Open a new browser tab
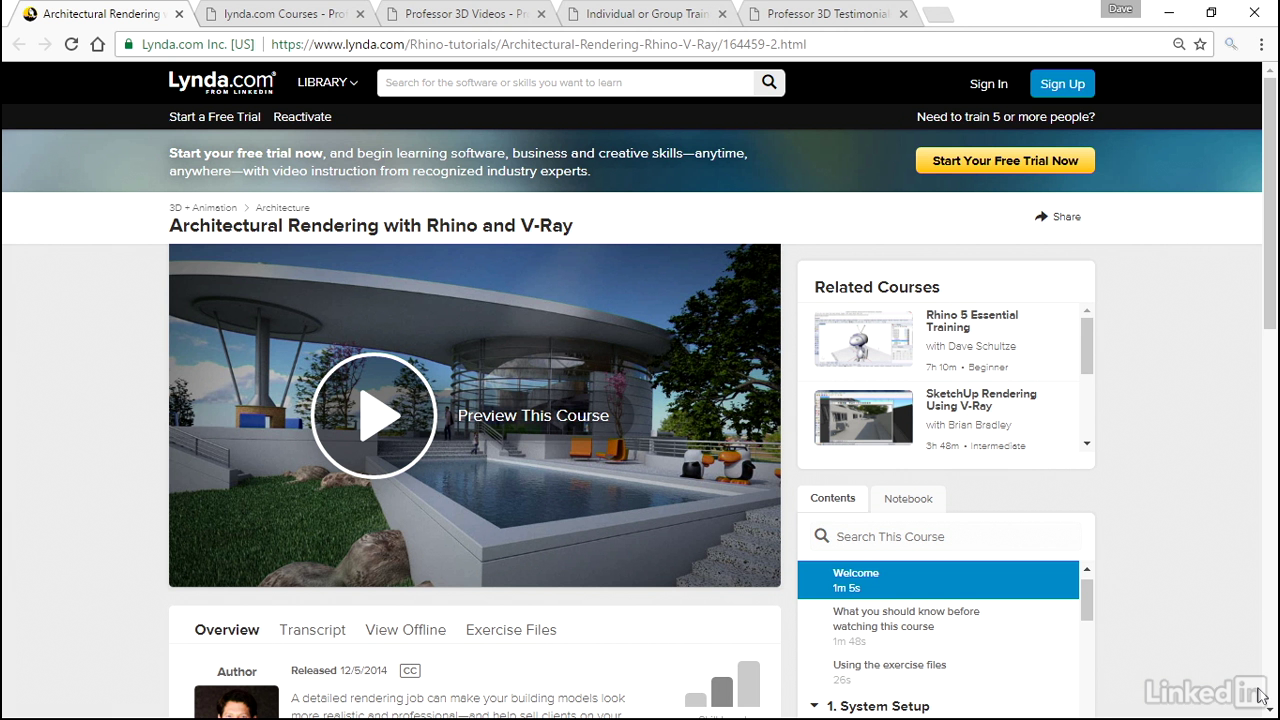The height and width of the screenshot is (720, 1280). [x=937, y=15]
